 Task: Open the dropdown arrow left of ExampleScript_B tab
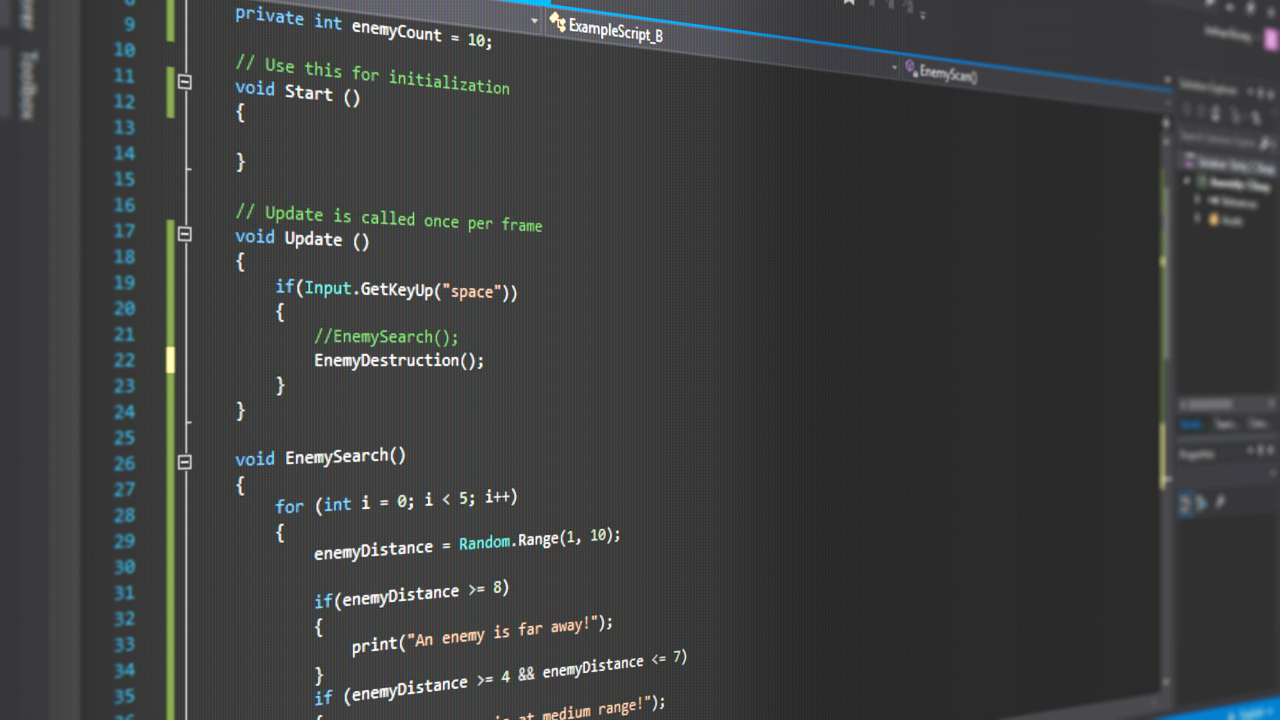533,20
